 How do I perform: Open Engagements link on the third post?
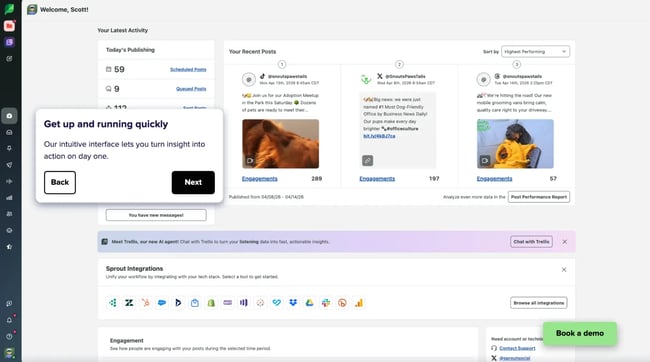tap(495, 179)
